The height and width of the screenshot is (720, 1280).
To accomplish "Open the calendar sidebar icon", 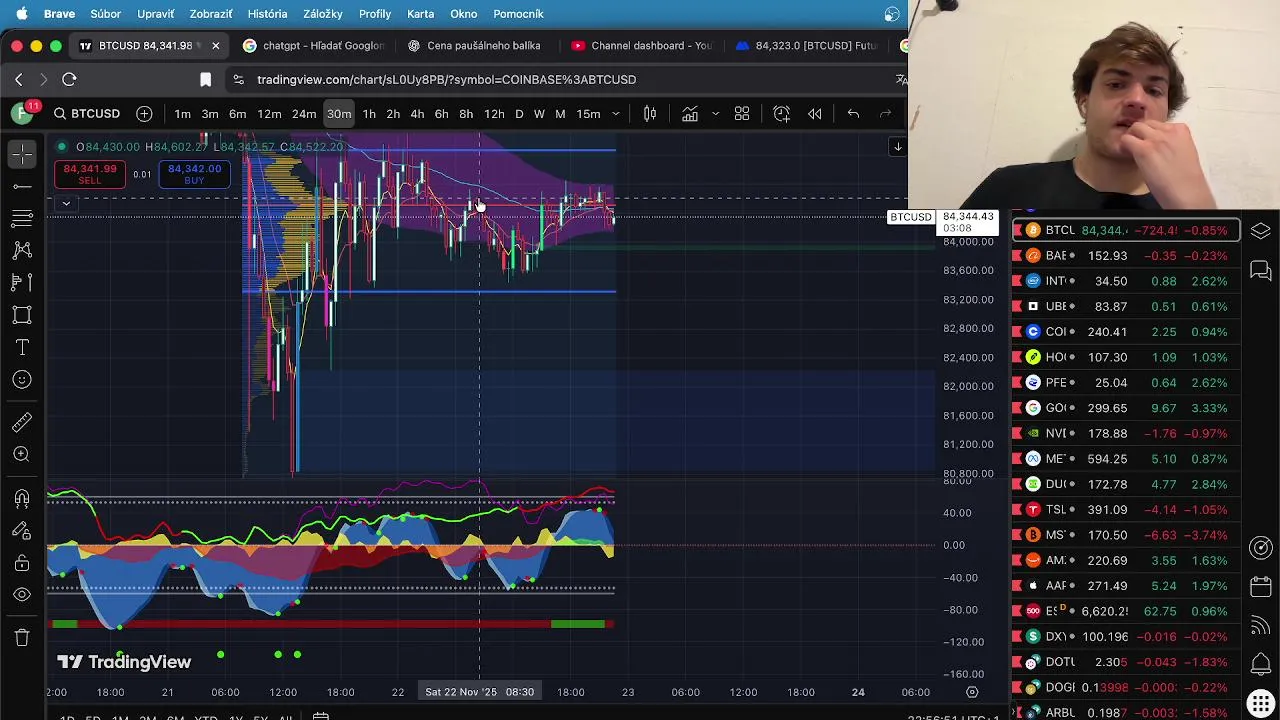I will tap(1260, 587).
